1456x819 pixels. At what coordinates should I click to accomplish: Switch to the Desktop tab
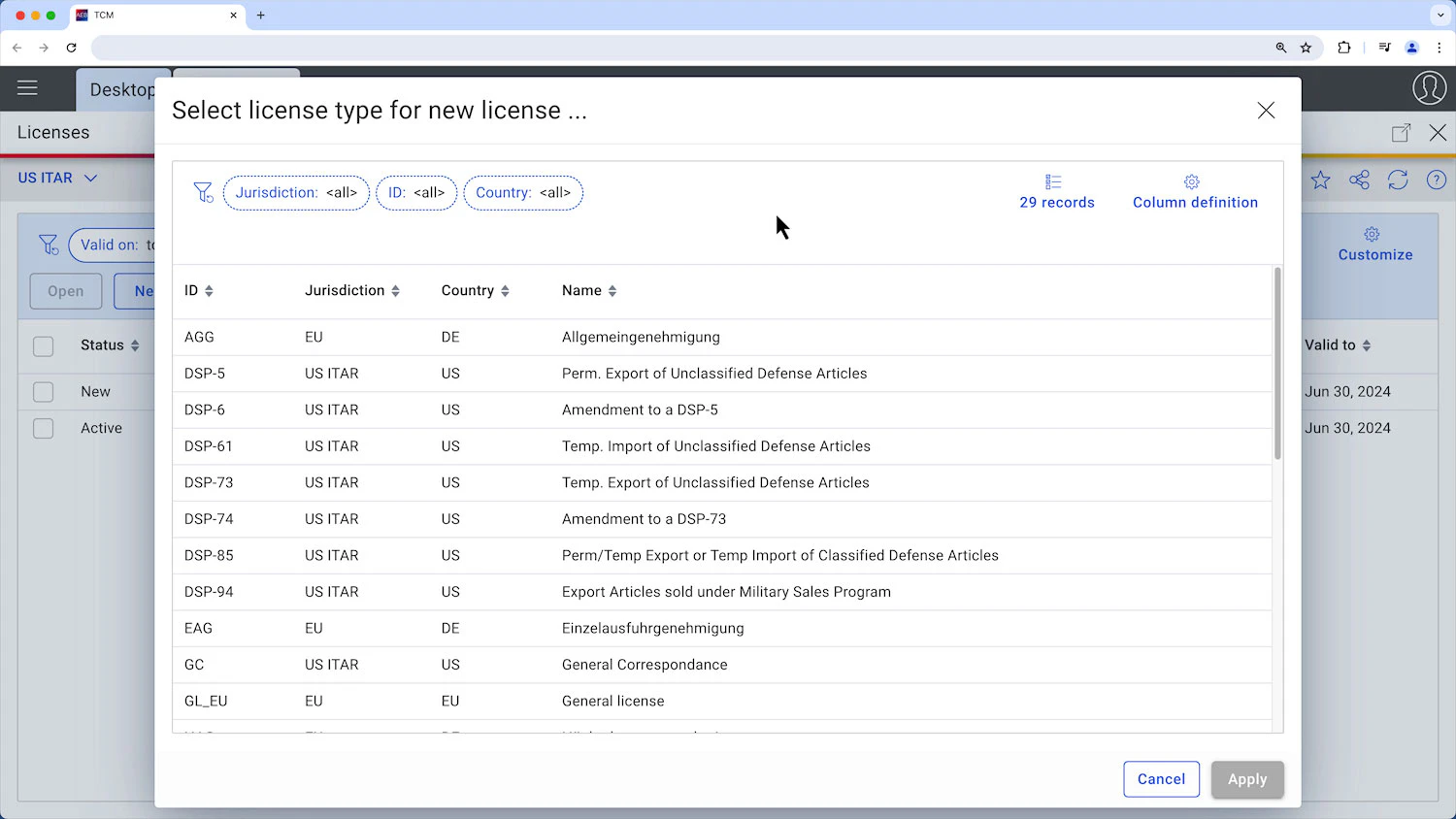point(123,88)
